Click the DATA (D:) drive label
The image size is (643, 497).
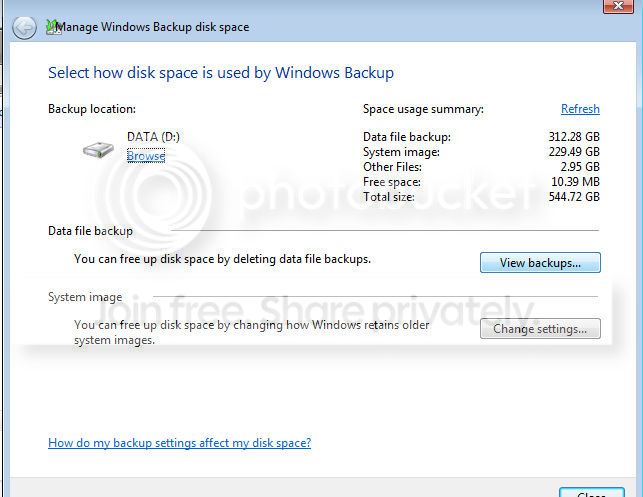pos(153,137)
